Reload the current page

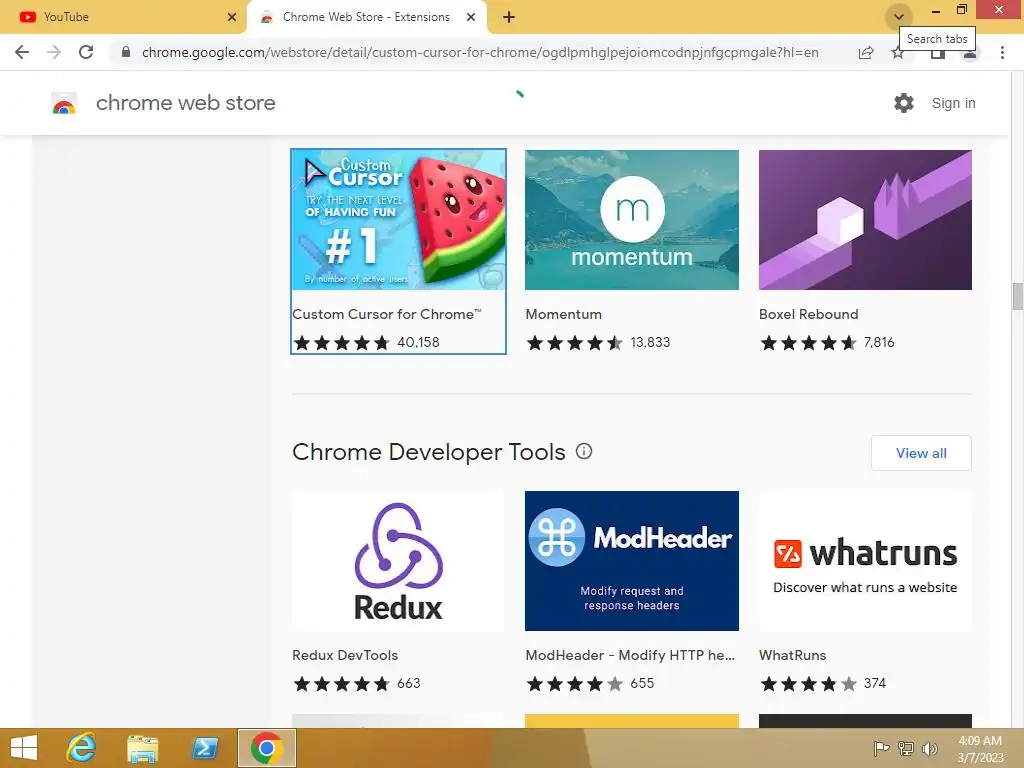[86, 52]
